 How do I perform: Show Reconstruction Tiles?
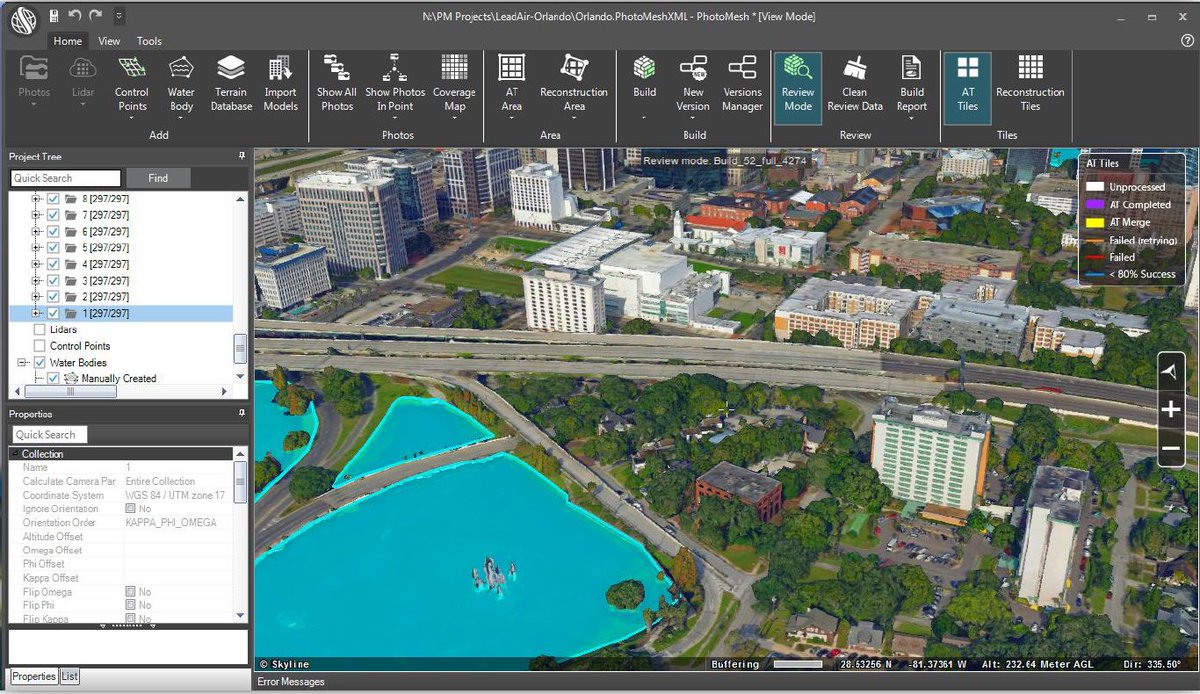(x=1030, y=82)
